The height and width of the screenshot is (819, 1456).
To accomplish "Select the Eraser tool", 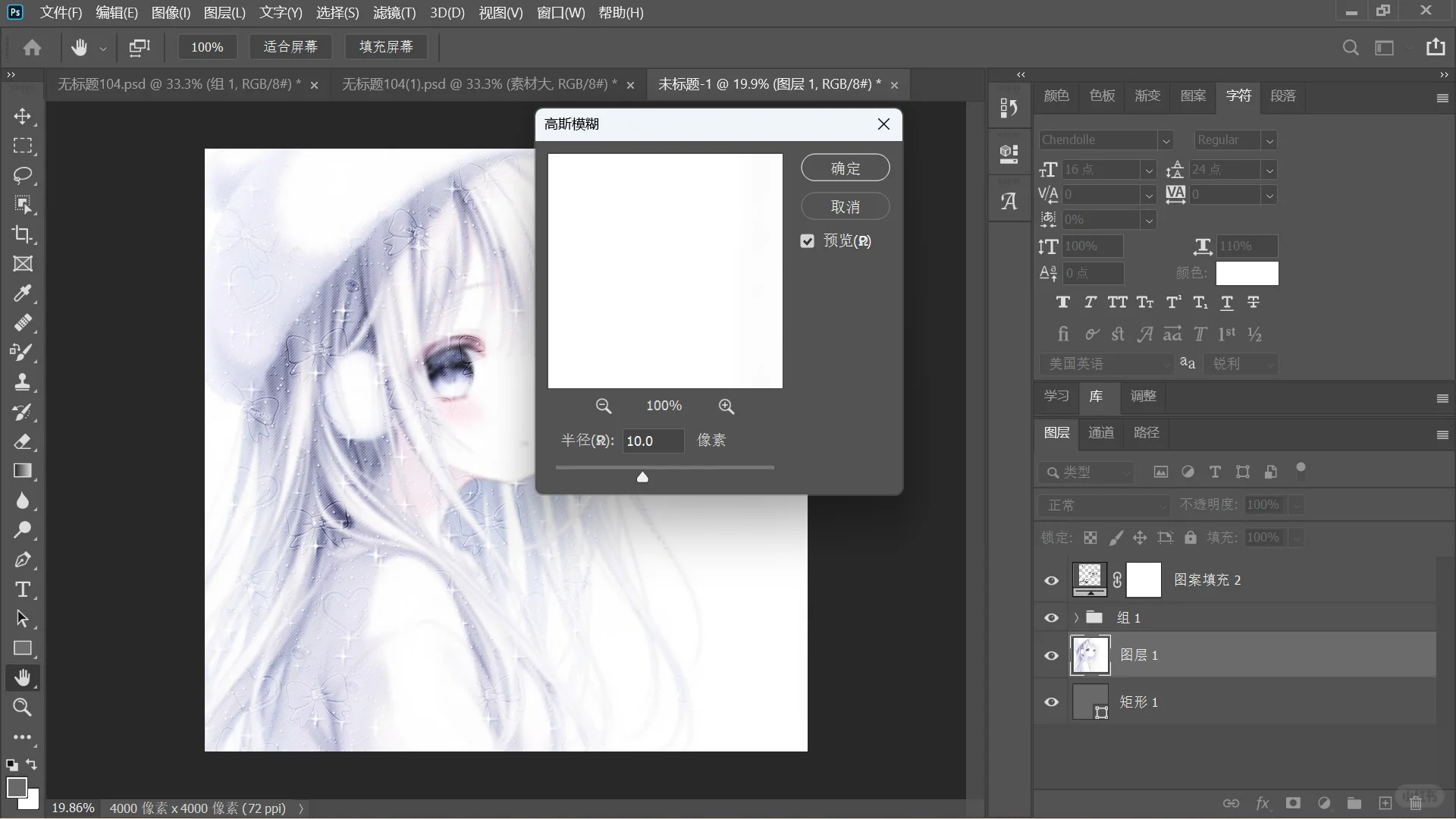I will [23, 441].
